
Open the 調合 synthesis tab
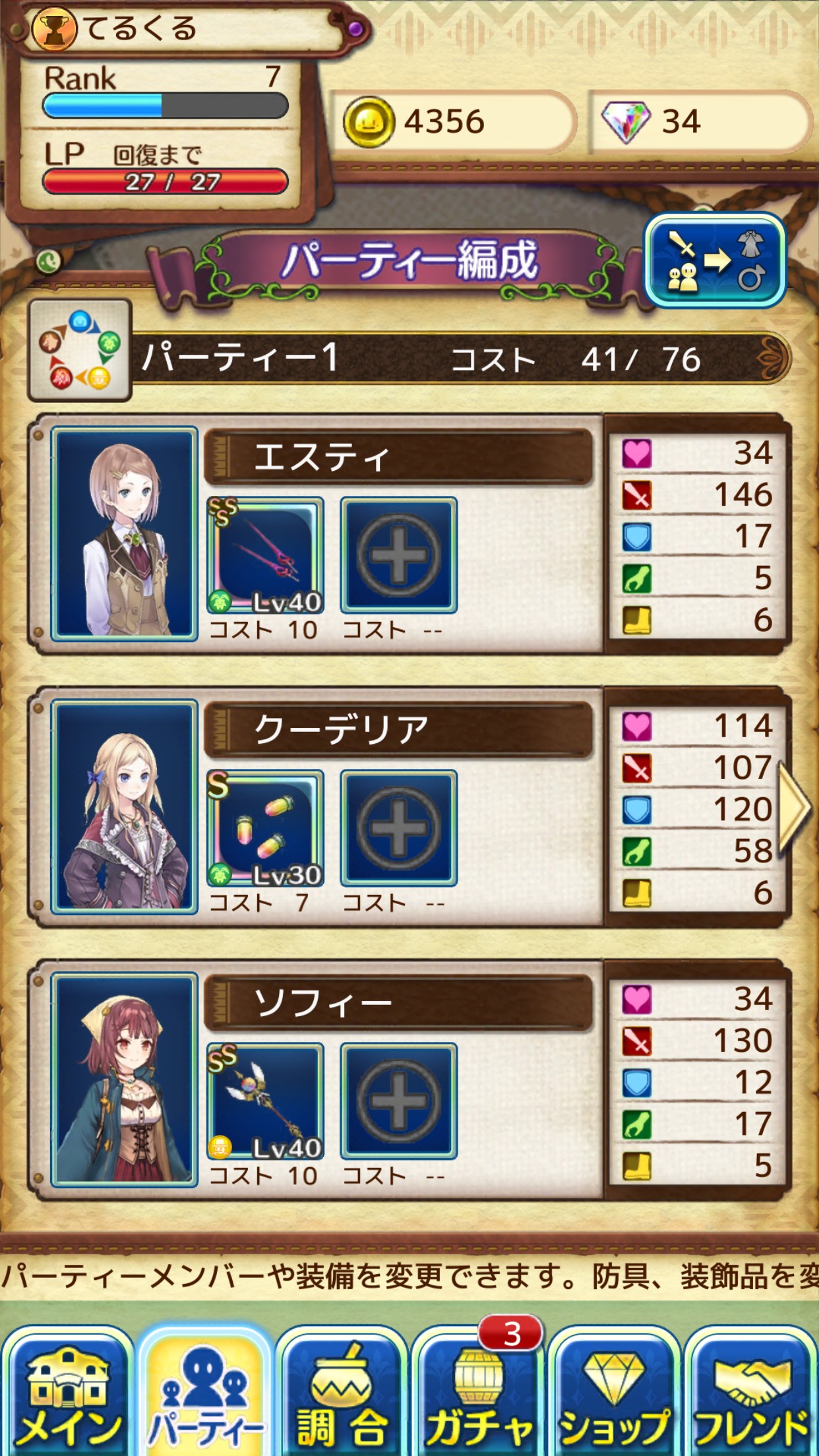[x=342, y=1391]
